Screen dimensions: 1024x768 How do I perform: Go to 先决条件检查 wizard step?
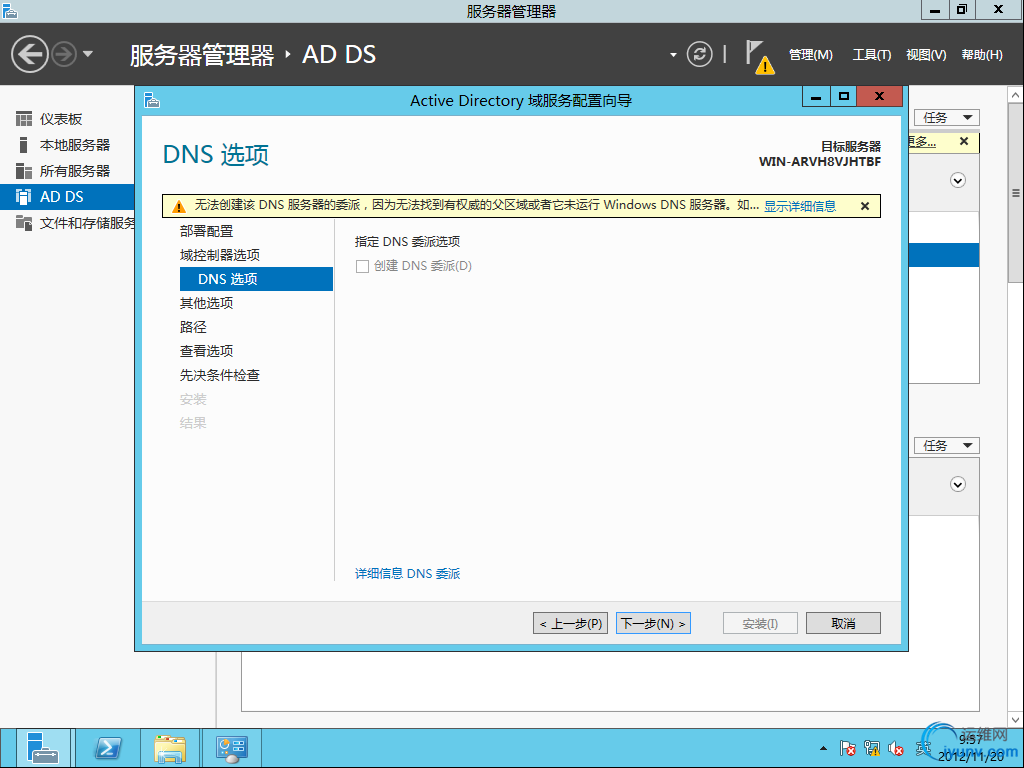pyautogui.click(x=220, y=376)
